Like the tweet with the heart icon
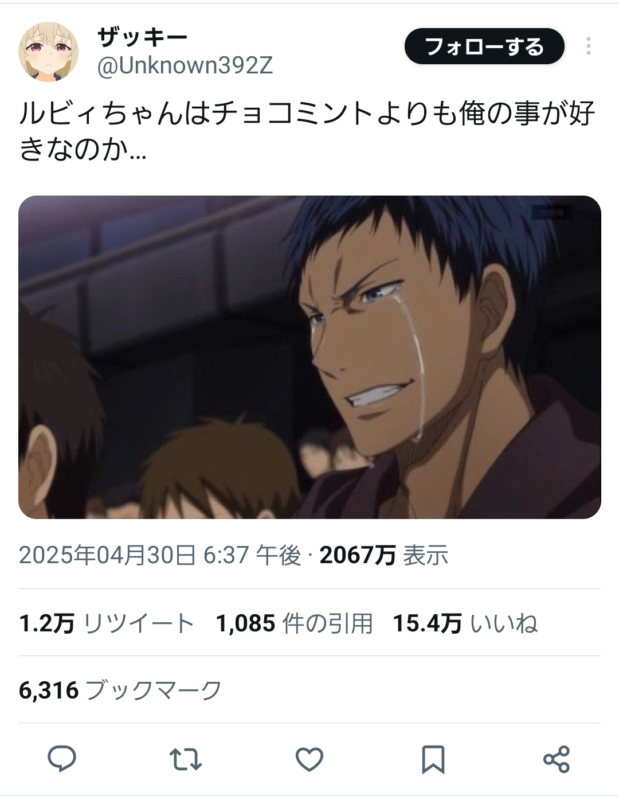 tap(309, 759)
